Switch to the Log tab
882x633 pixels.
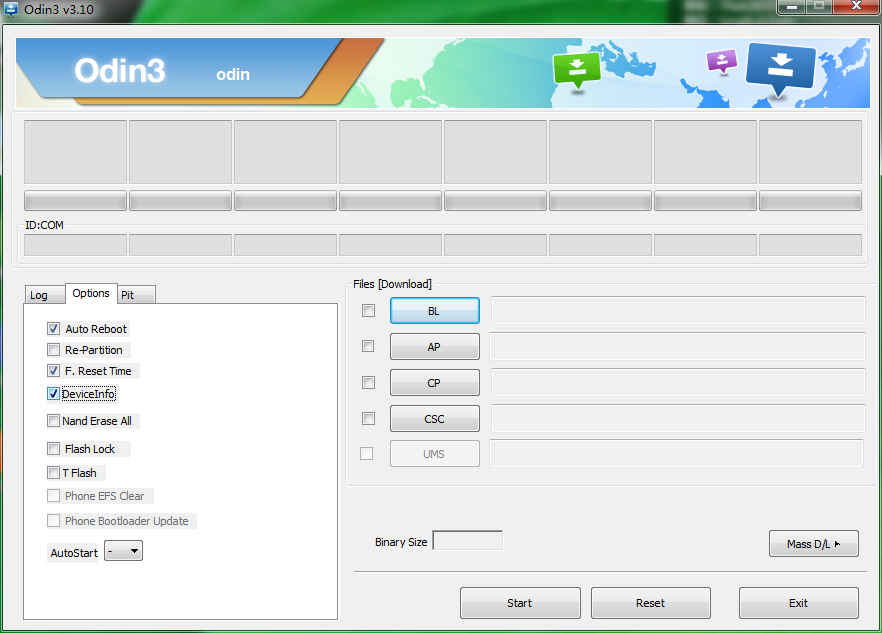(39, 295)
